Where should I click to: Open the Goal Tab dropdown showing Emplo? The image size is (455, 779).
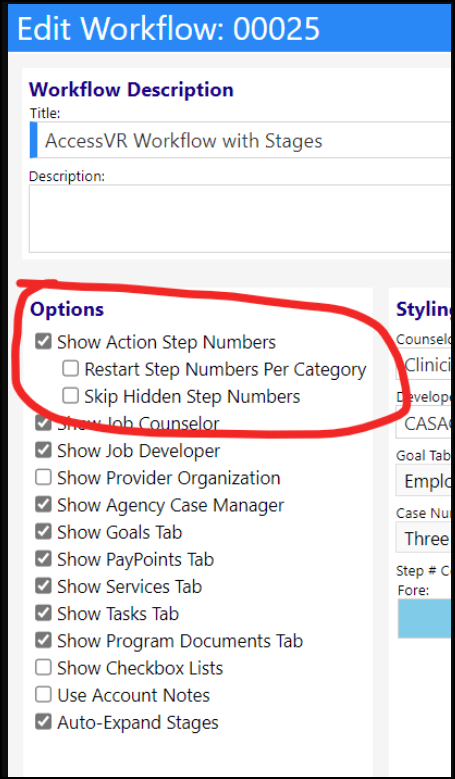[x=426, y=480]
